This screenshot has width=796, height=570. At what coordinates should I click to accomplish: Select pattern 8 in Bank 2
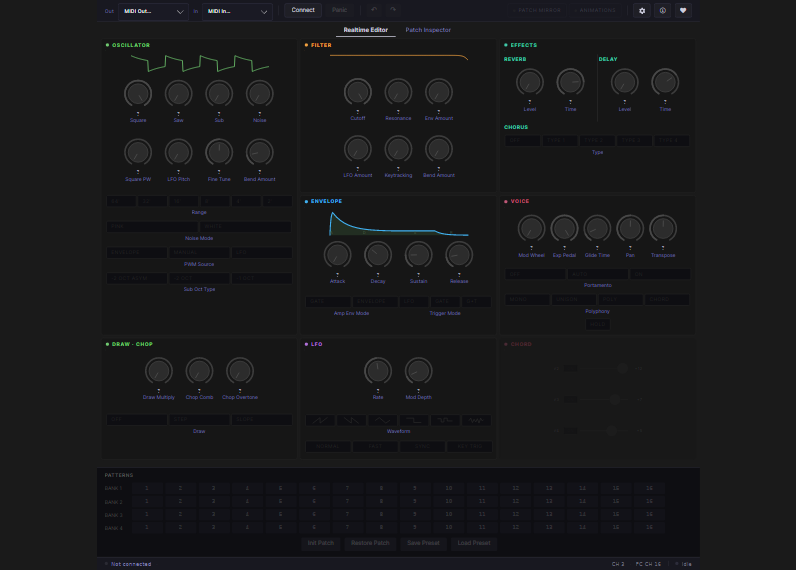[381, 501]
